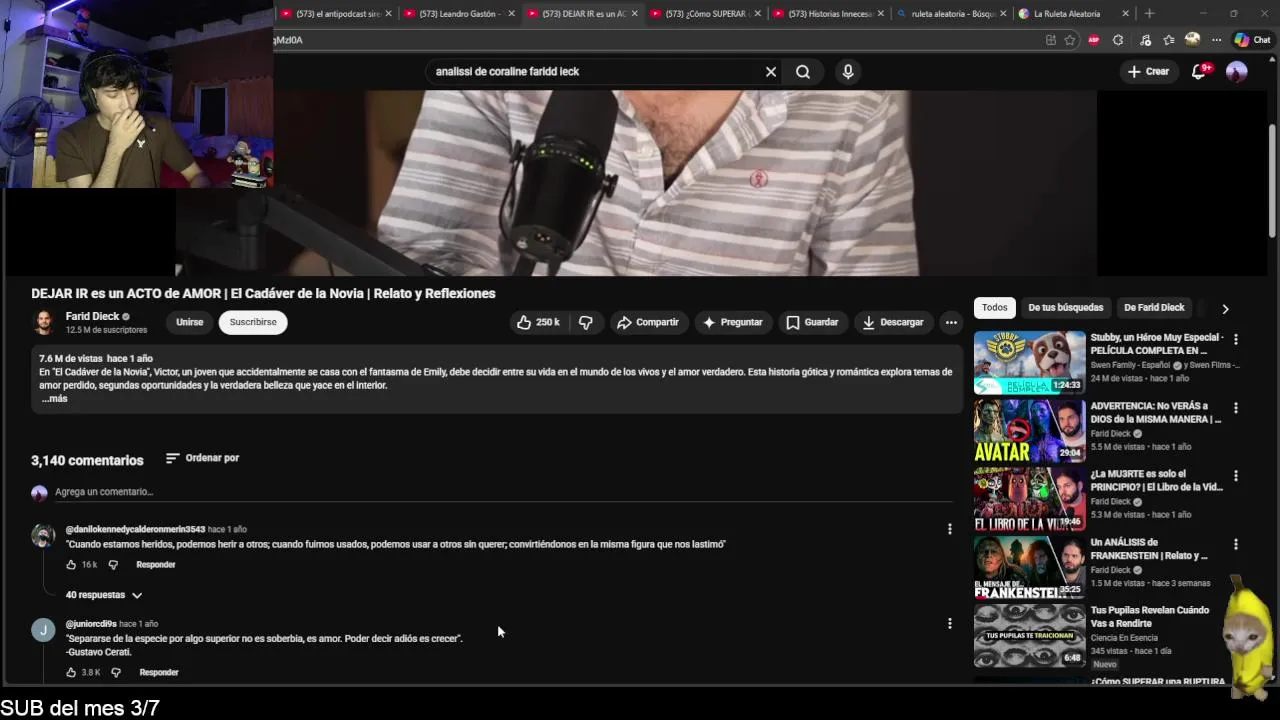This screenshot has width=1280, height=720.
Task: Dislike the video with thumbs down
Action: coord(586,322)
